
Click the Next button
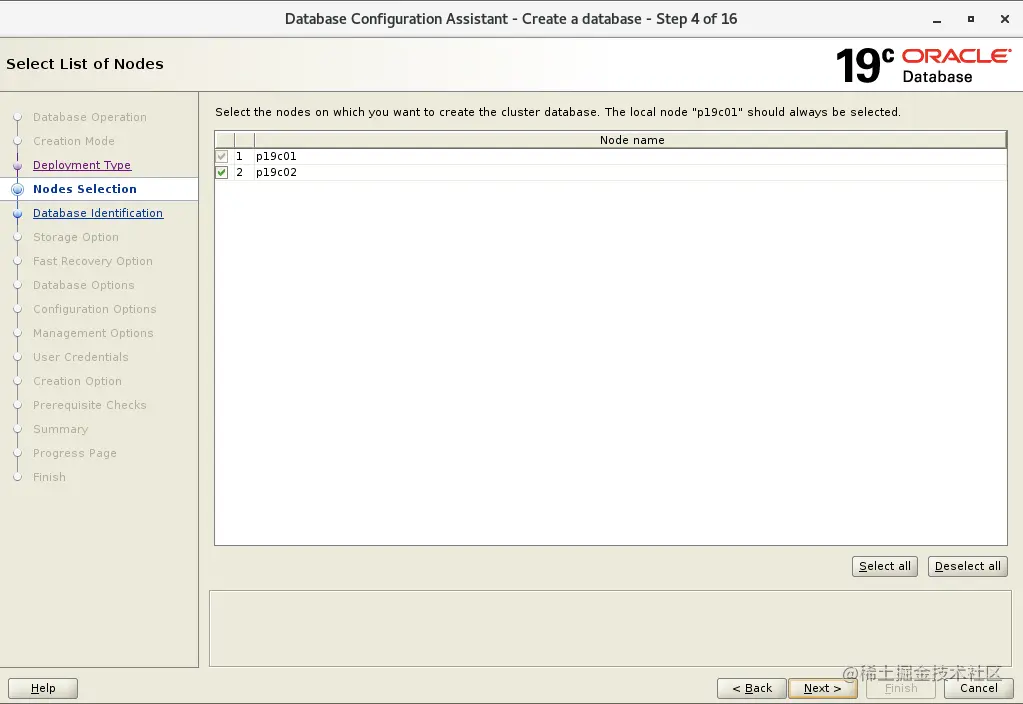tap(822, 688)
